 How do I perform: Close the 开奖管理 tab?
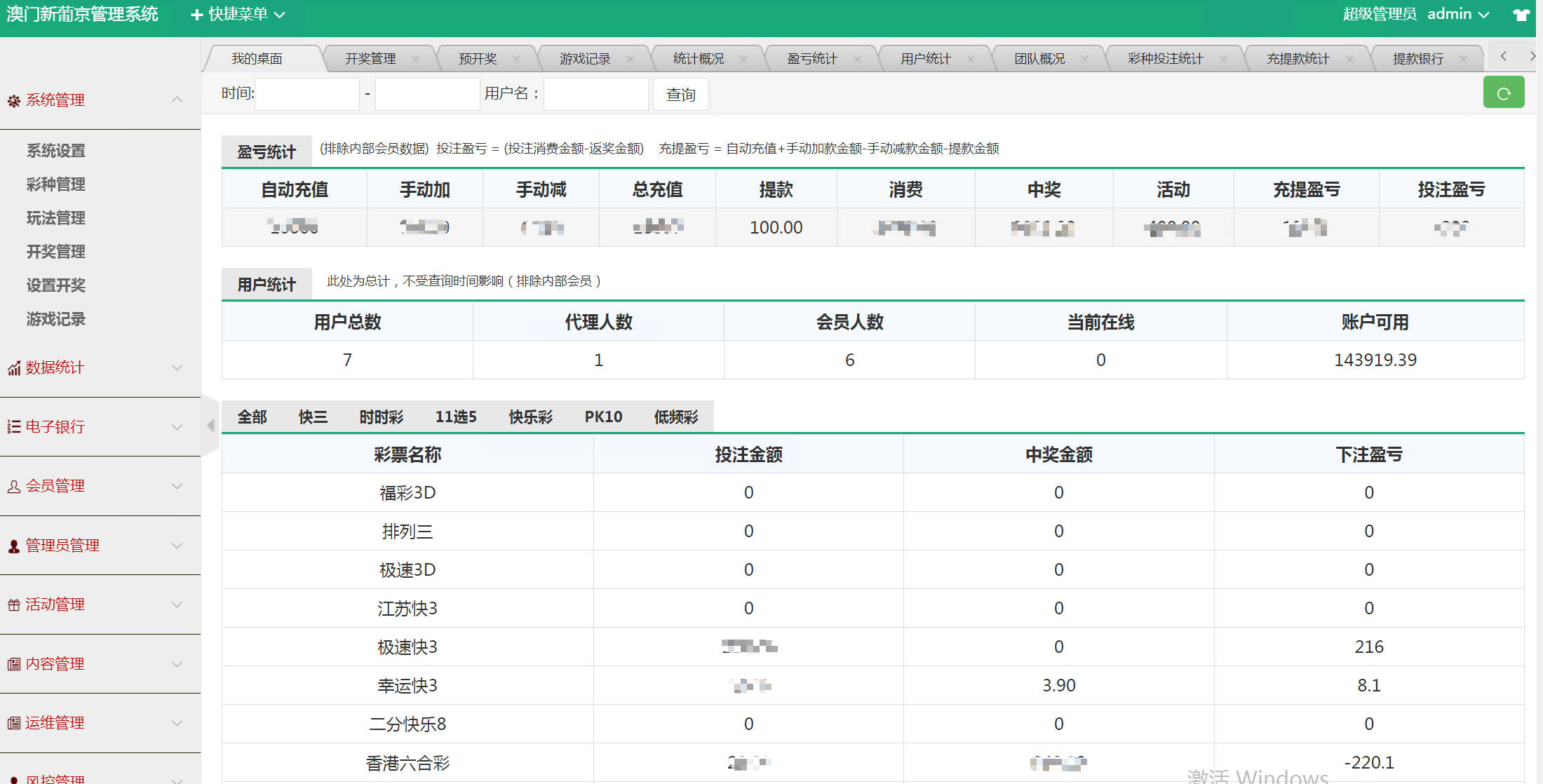click(415, 59)
